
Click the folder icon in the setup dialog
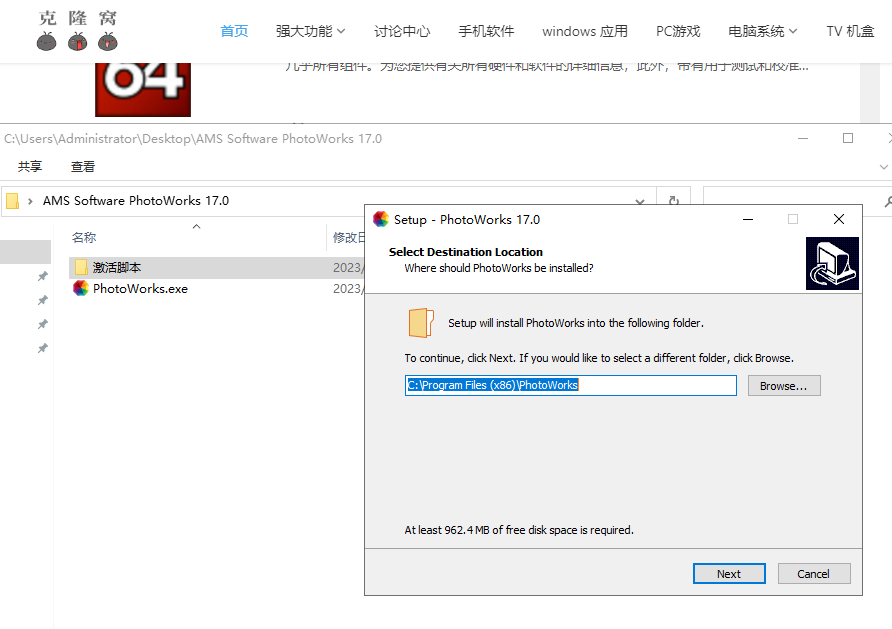(x=421, y=322)
